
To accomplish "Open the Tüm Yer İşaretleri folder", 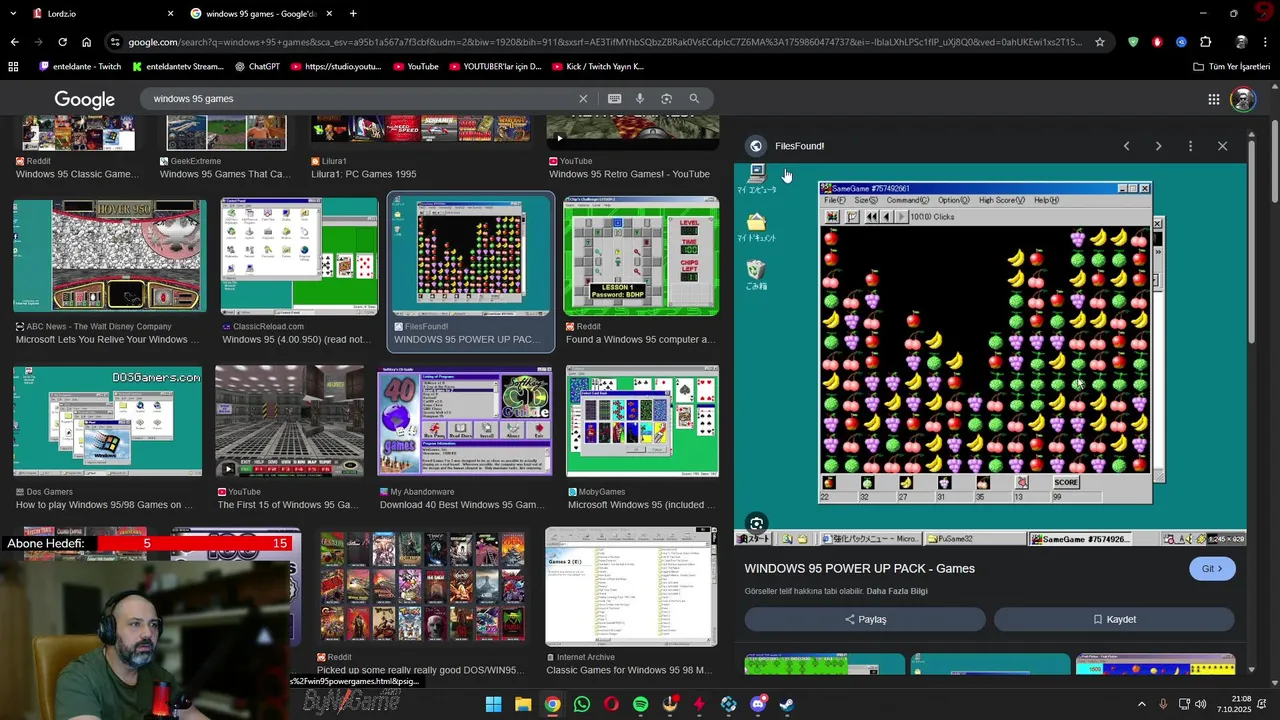I will [1231, 66].
